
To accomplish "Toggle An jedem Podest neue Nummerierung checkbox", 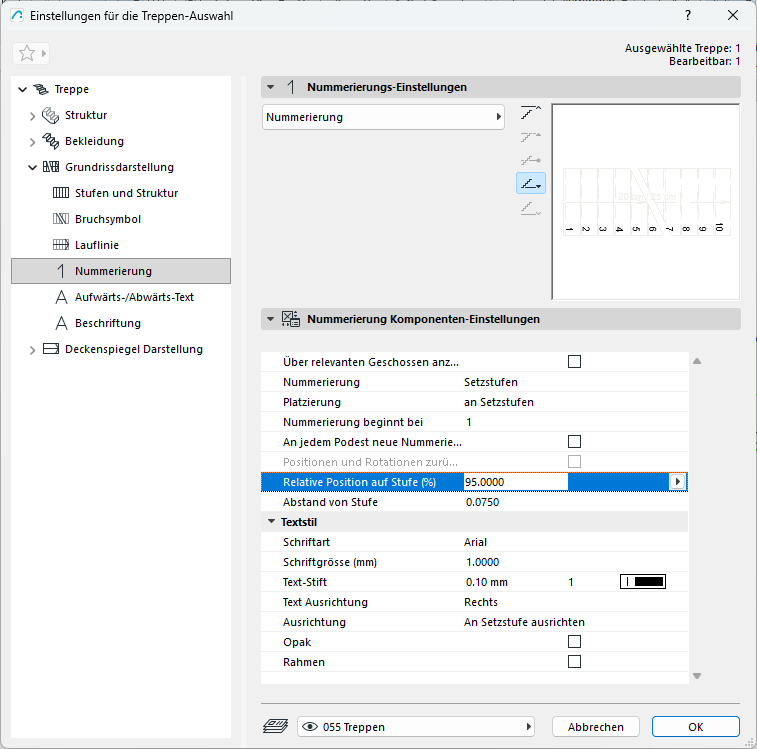I will 574,441.
